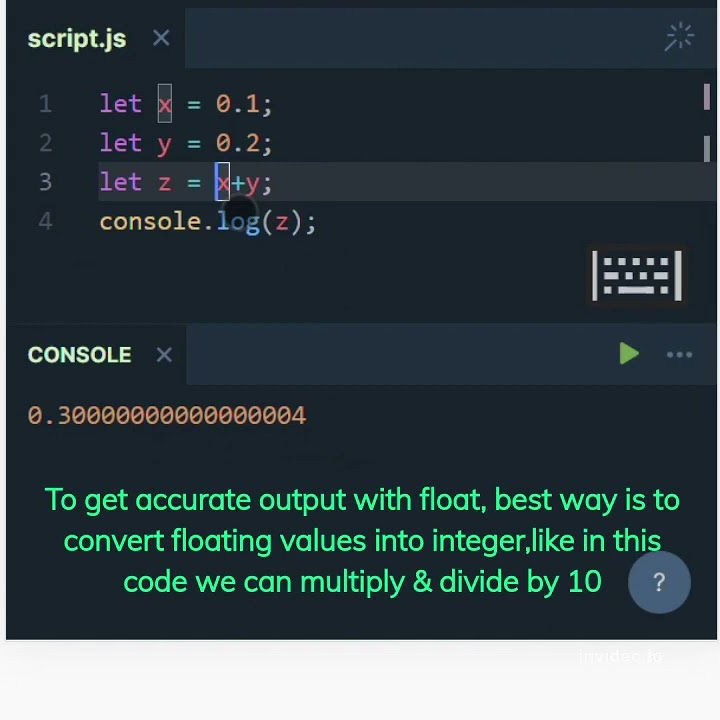The height and width of the screenshot is (720, 720).
Task: Click the value 0.2 on line 2
Action: click(238, 143)
